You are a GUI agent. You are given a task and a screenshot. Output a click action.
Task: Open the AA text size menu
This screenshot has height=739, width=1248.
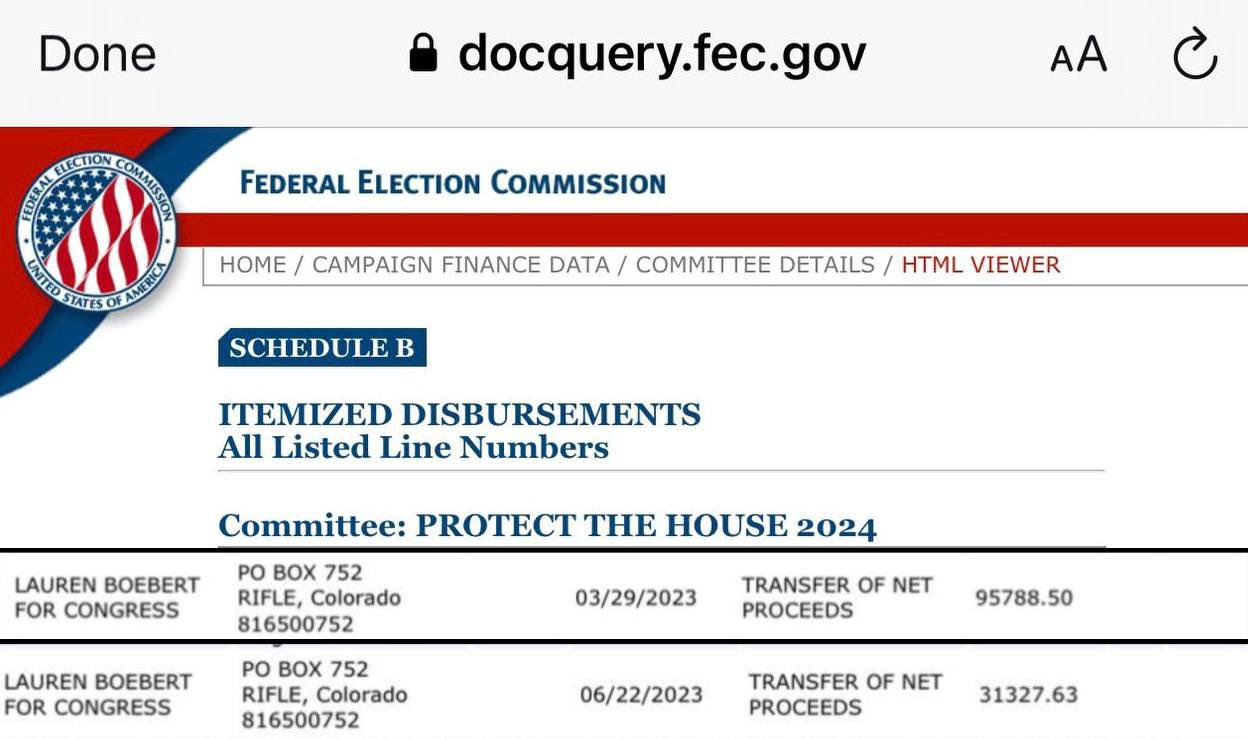pyautogui.click(x=1078, y=55)
